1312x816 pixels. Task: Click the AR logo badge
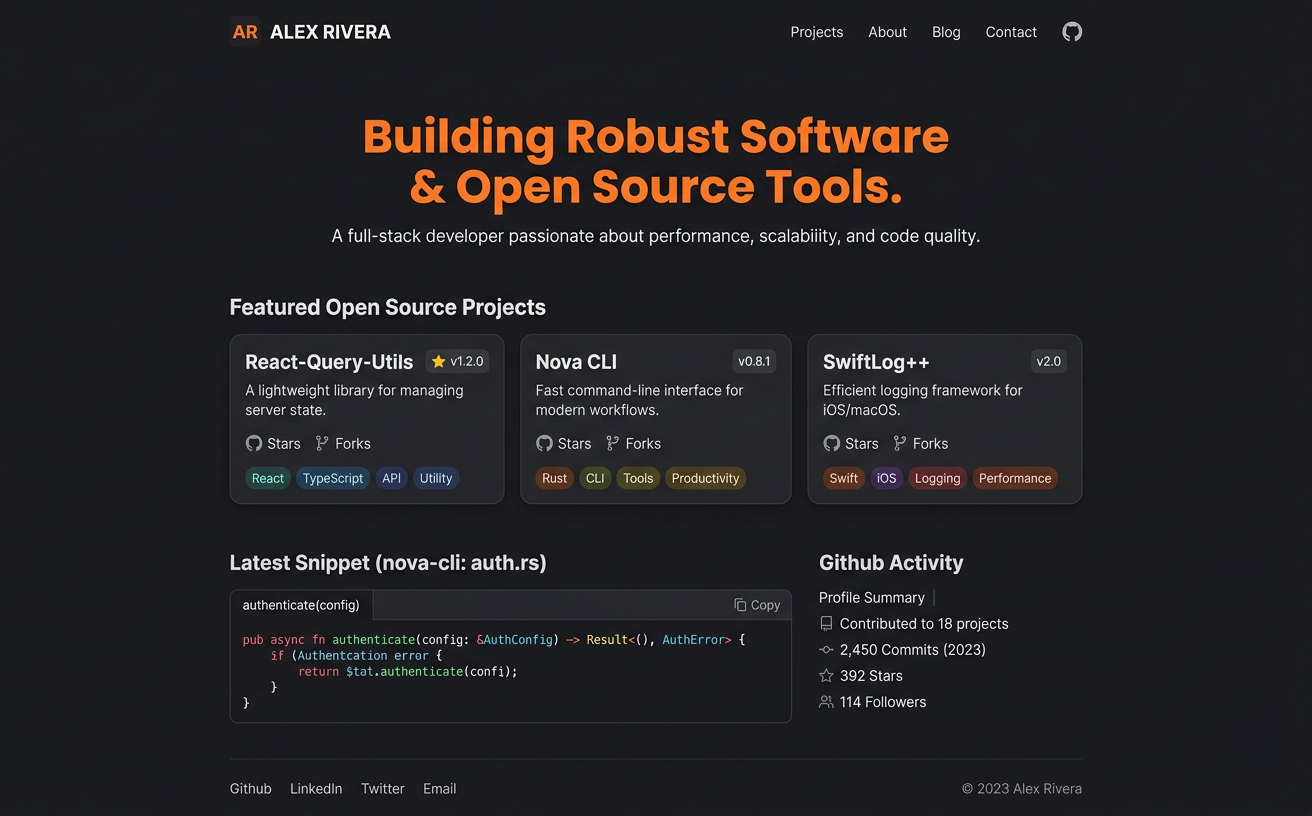(x=245, y=32)
